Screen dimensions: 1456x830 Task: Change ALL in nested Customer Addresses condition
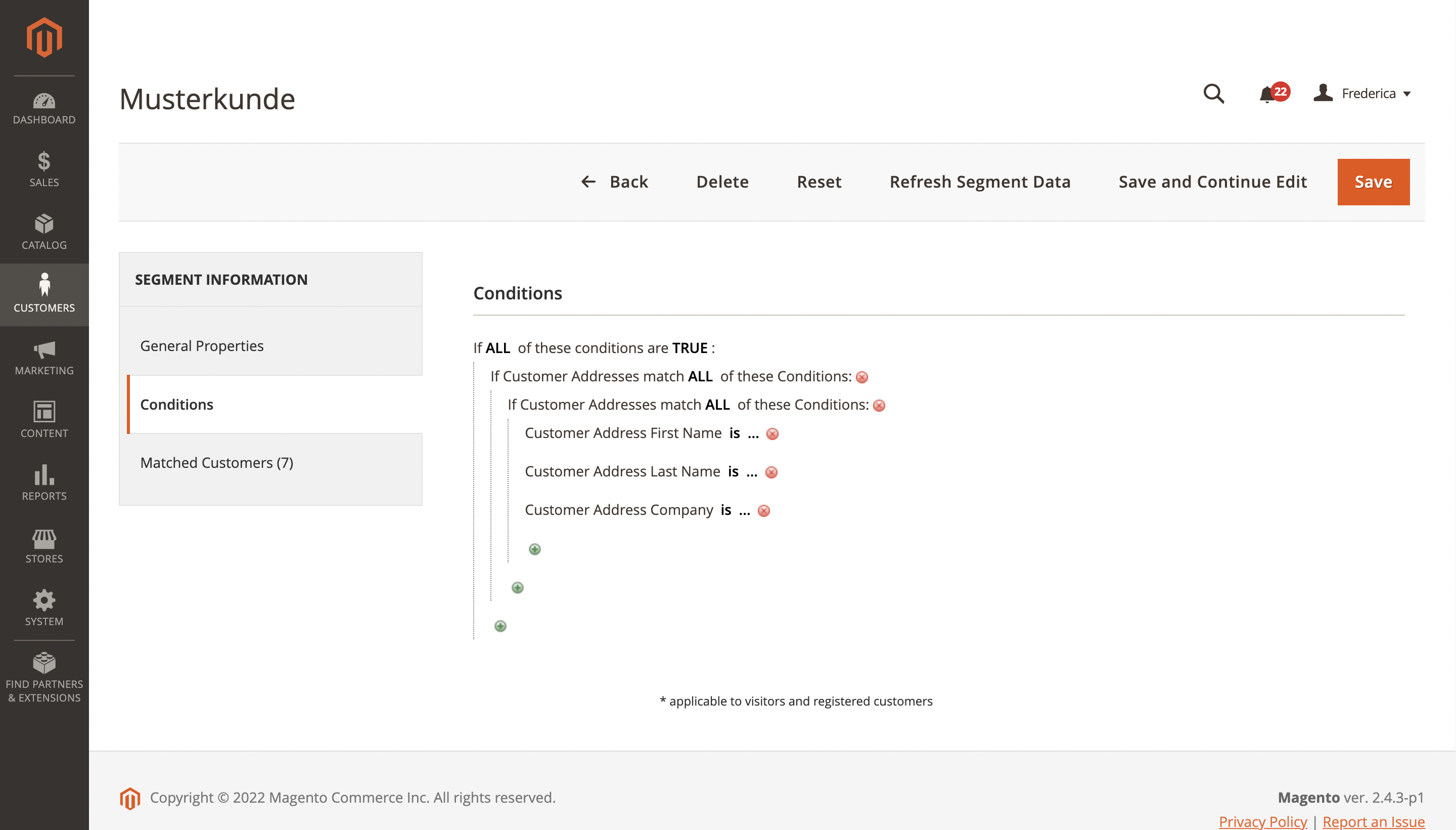tap(717, 405)
